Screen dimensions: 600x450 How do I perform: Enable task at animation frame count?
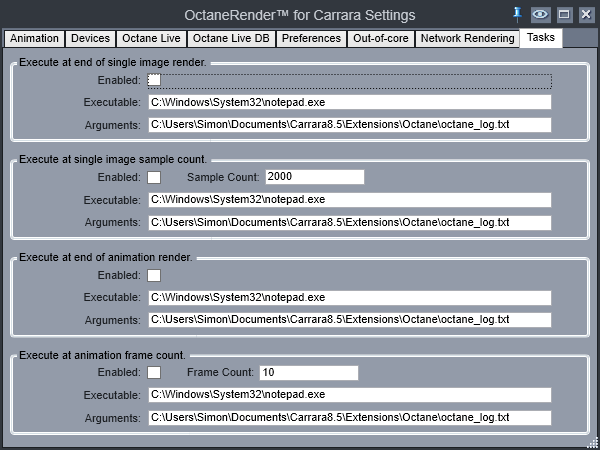pos(154,373)
